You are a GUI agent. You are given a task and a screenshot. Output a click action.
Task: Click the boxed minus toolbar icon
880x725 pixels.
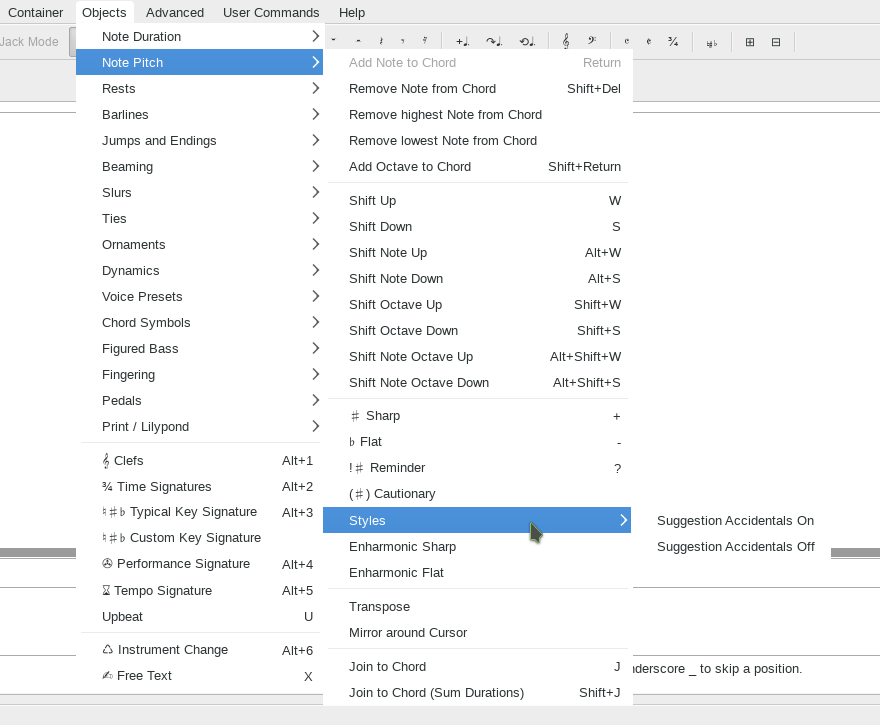click(x=776, y=42)
